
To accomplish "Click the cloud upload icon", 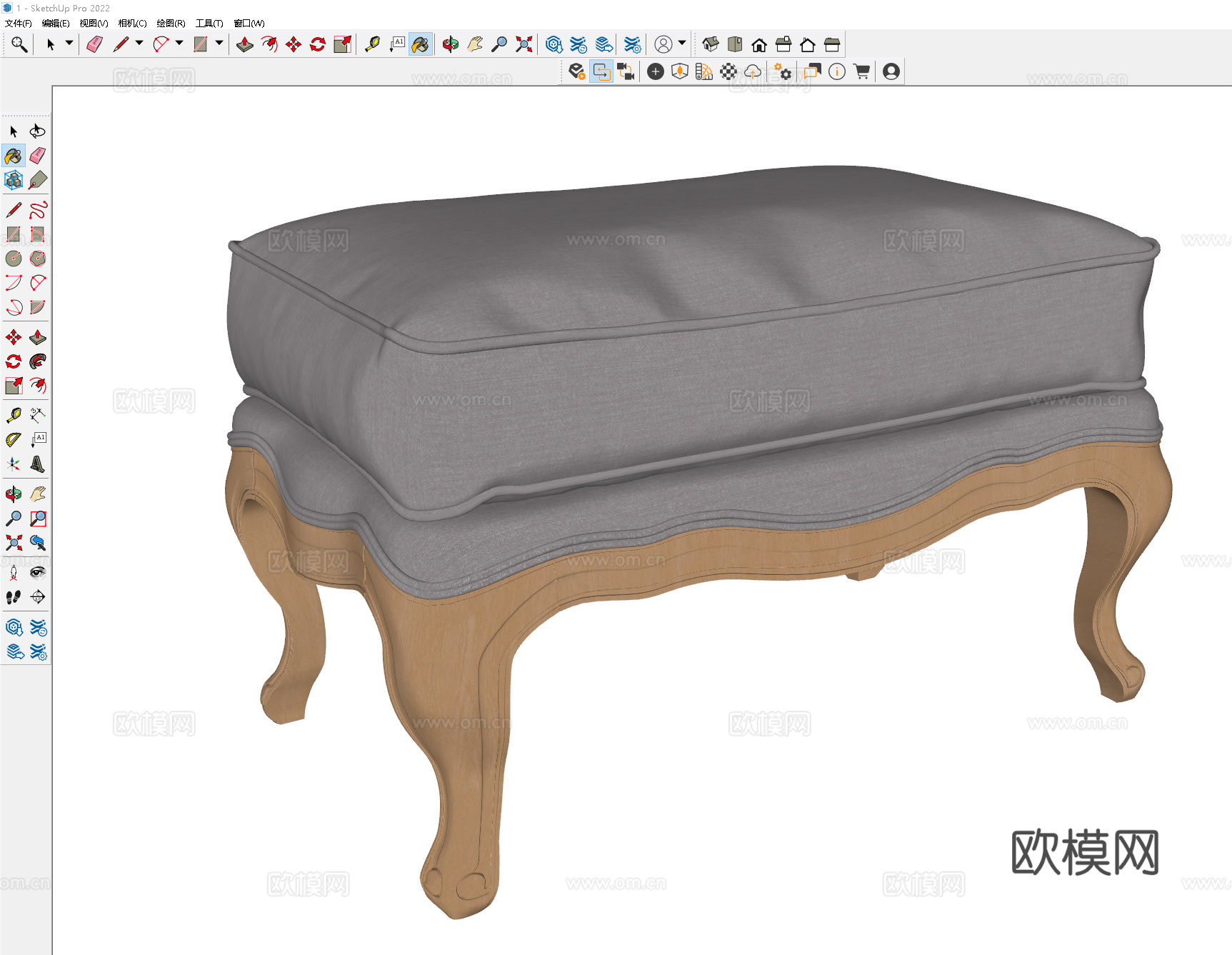I will pos(753,71).
